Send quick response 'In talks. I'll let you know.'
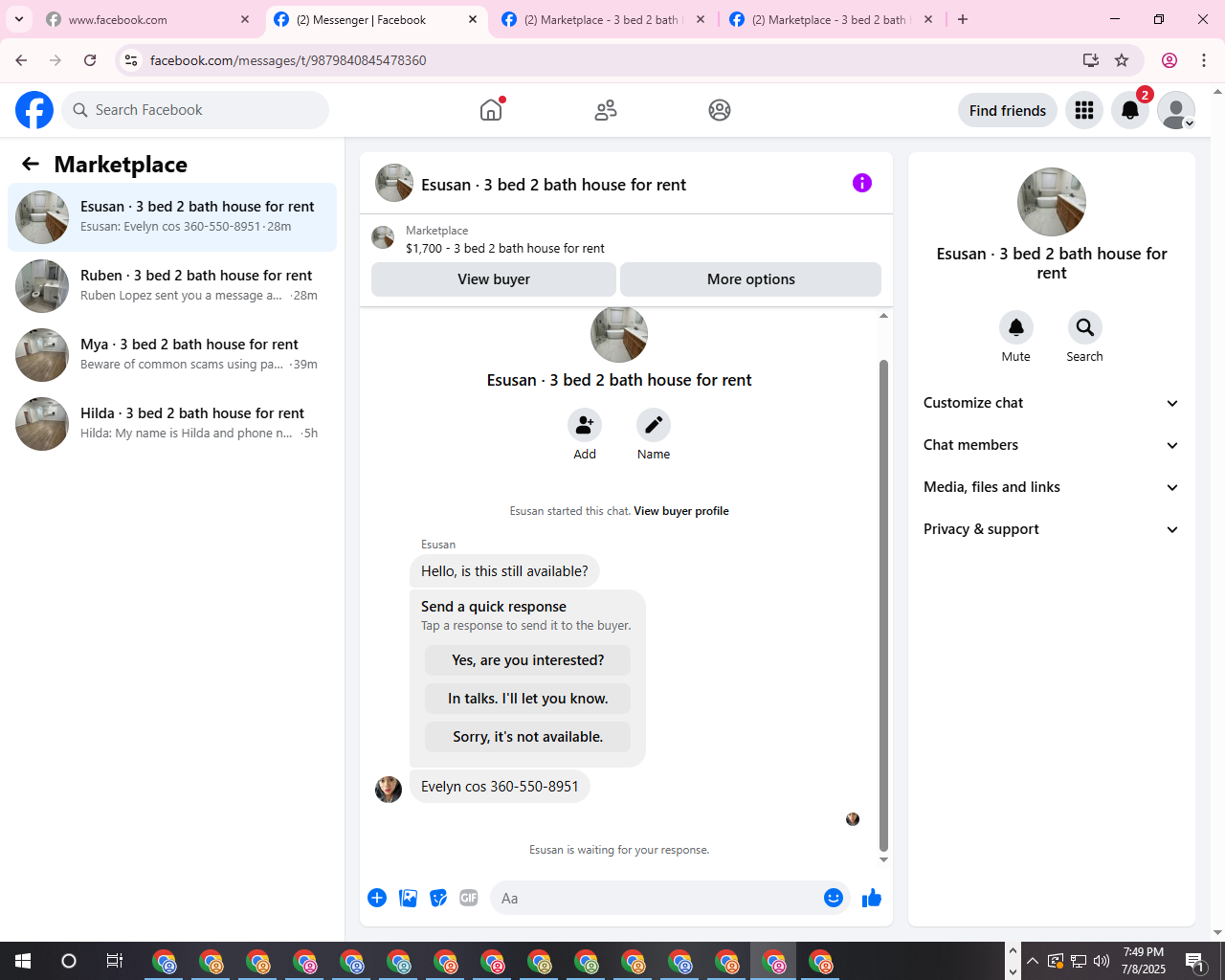 point(528,699)
